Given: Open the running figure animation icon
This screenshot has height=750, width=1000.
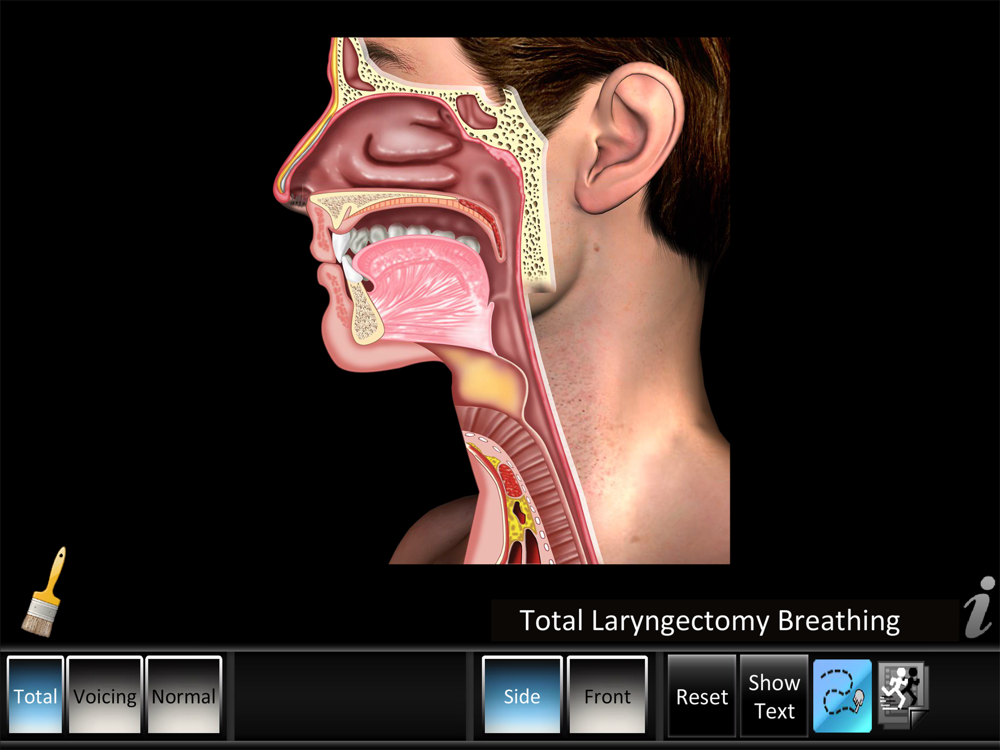Looking at the screenshot, I should (902, 694).
